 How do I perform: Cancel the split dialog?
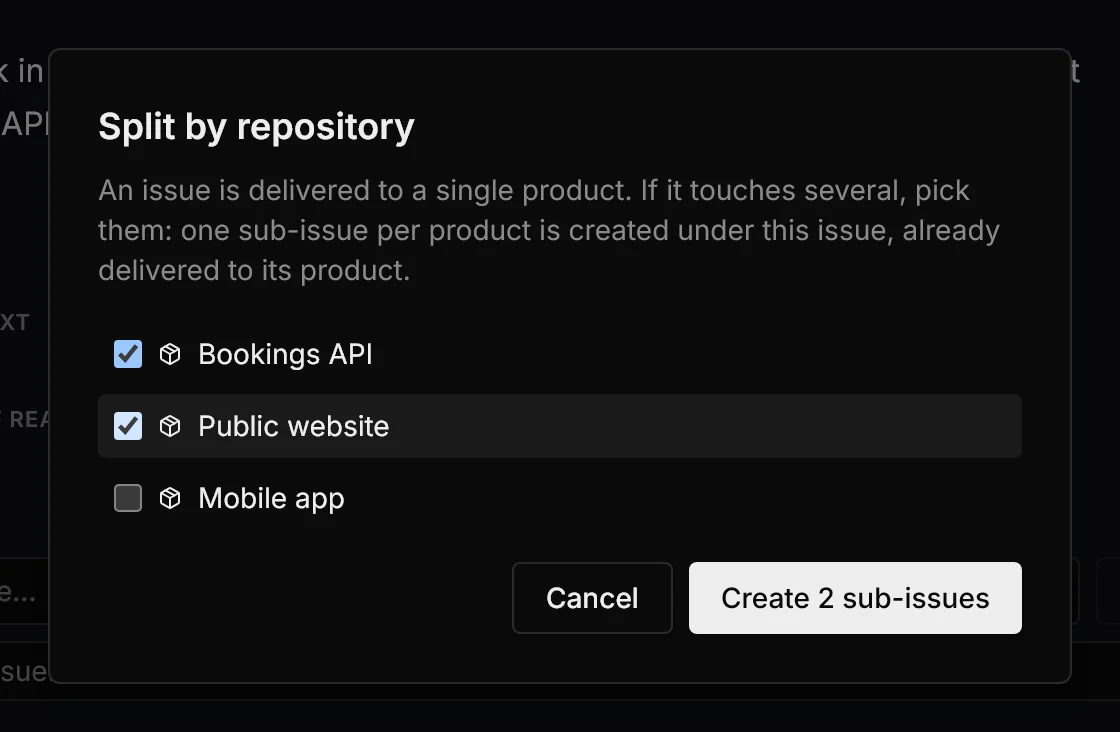592,598
